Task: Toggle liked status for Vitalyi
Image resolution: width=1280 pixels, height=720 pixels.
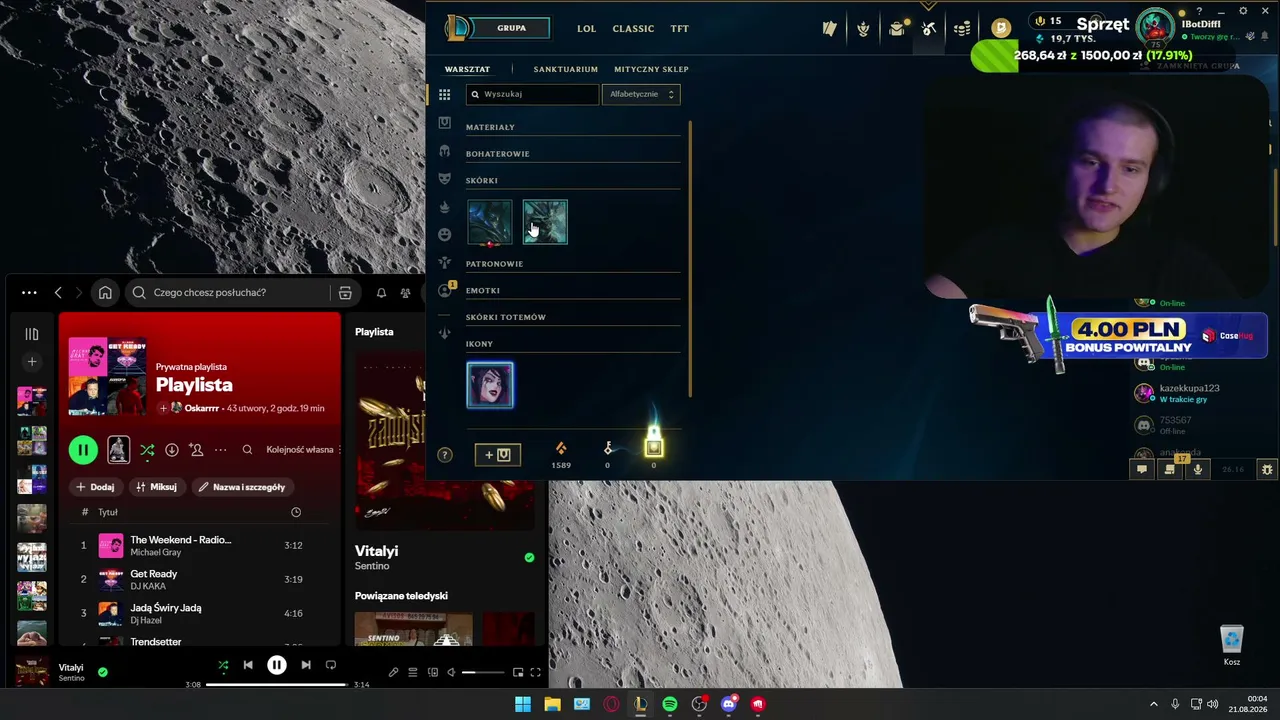Action: pos(102,672)
